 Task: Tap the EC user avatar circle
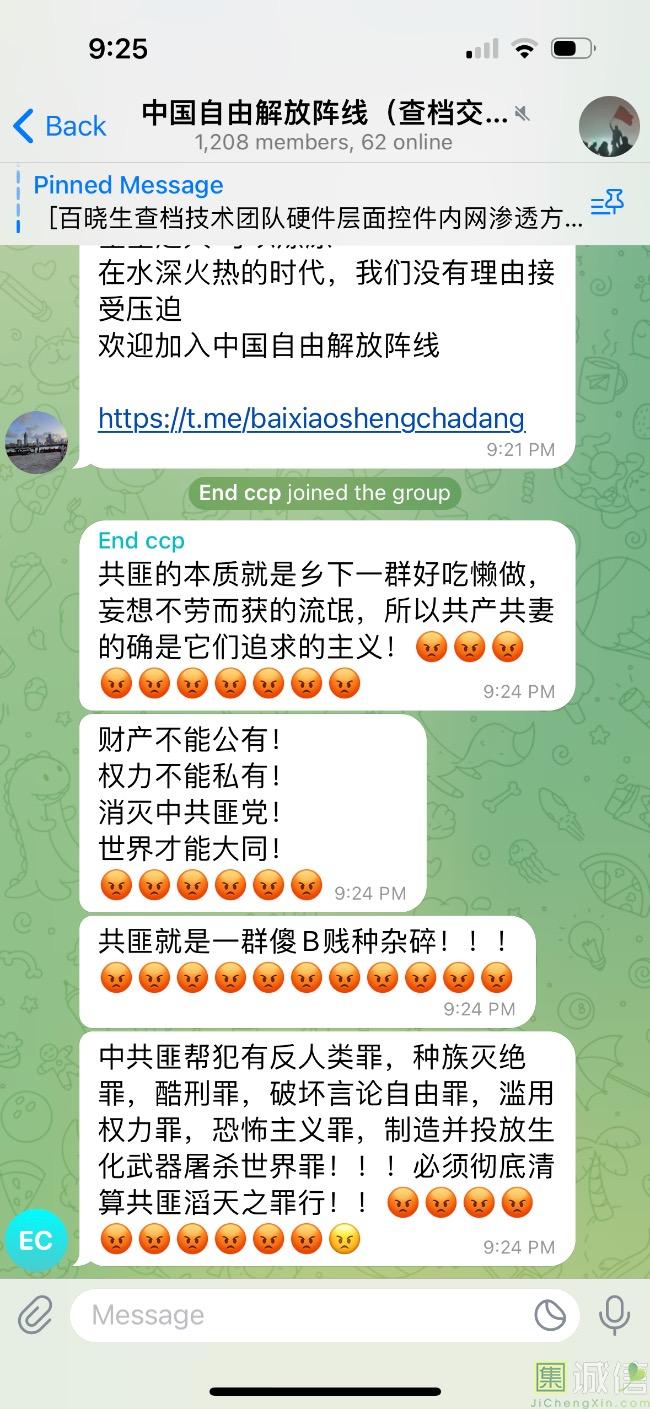coord(36,1241)
